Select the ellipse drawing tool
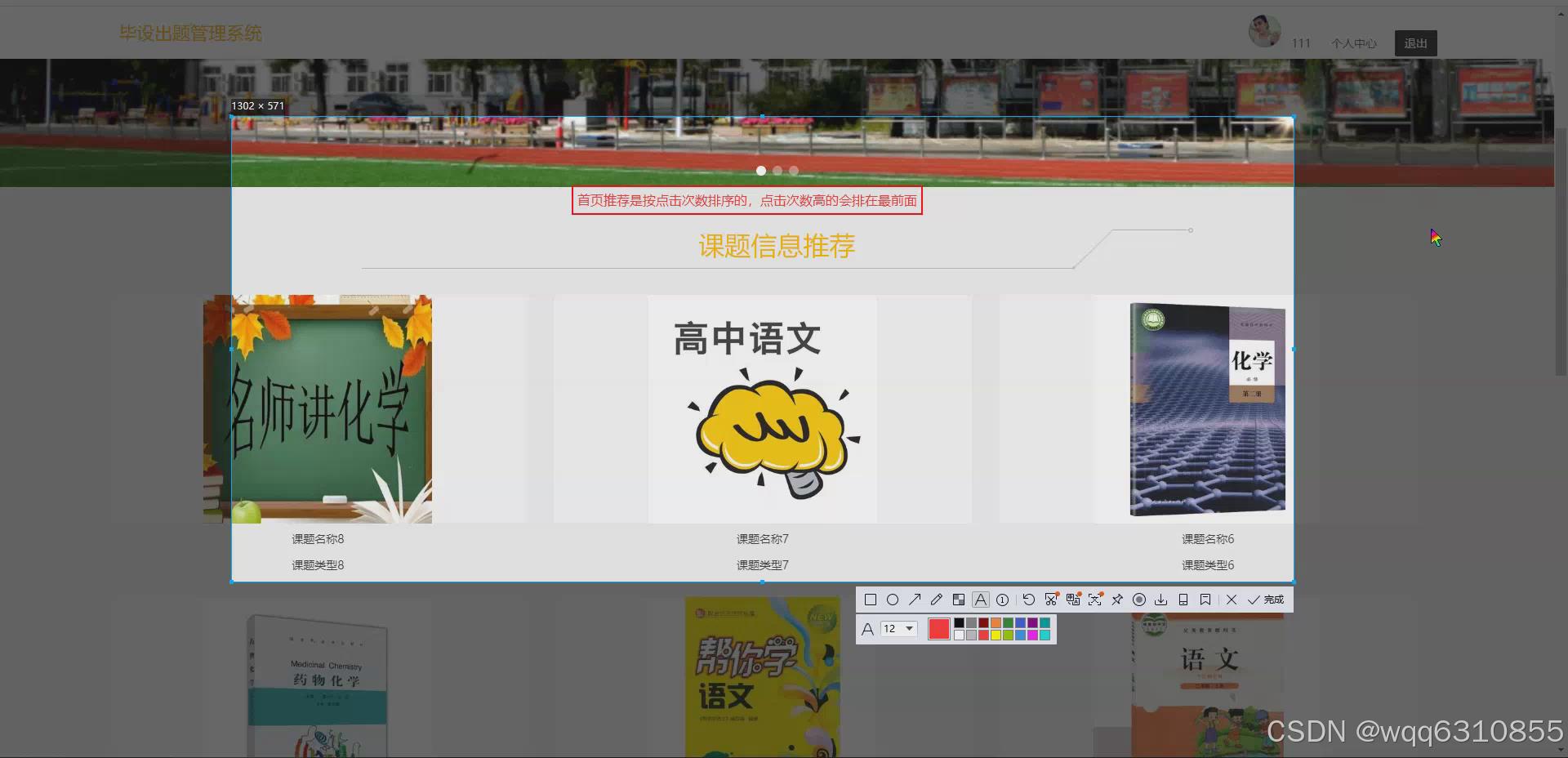 point(893,600)
